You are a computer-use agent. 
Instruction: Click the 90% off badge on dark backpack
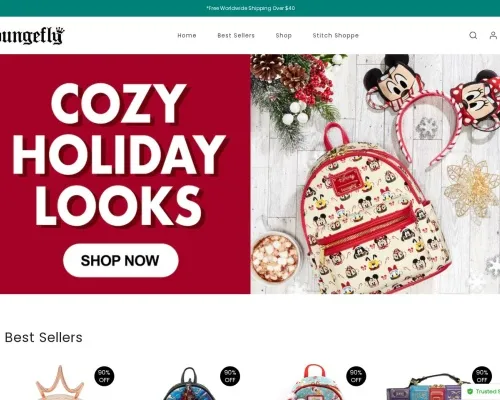(x=230, y=376)
